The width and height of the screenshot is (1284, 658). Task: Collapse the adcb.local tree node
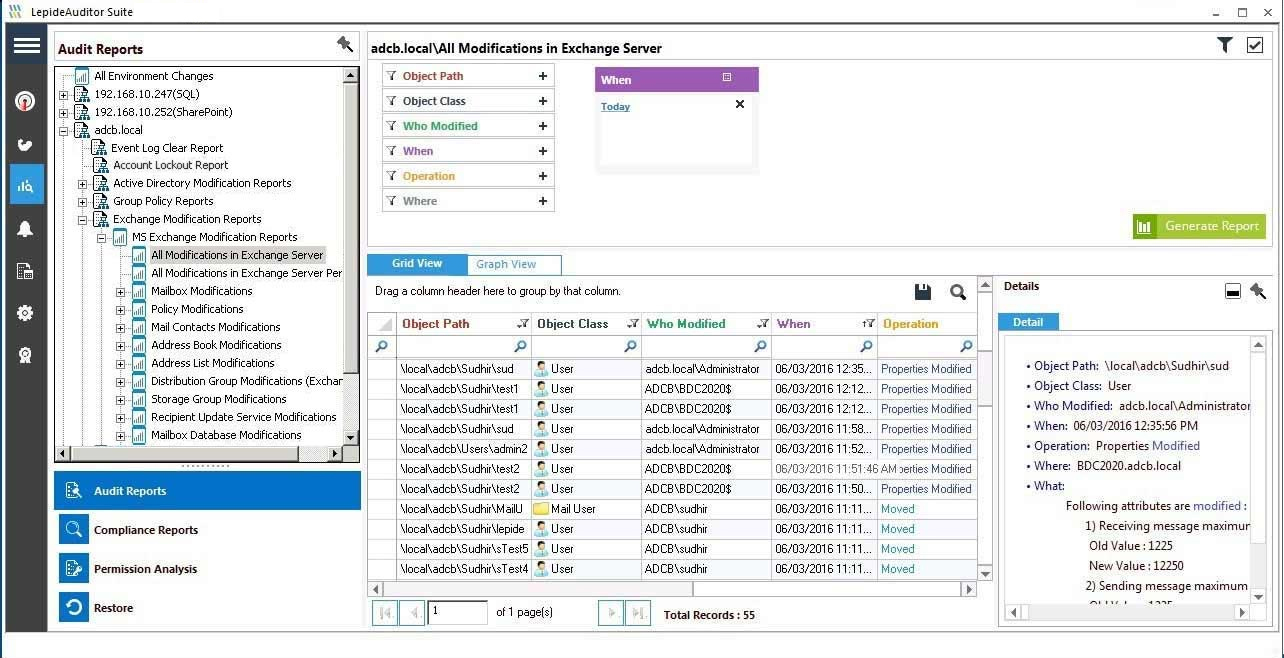63,131
